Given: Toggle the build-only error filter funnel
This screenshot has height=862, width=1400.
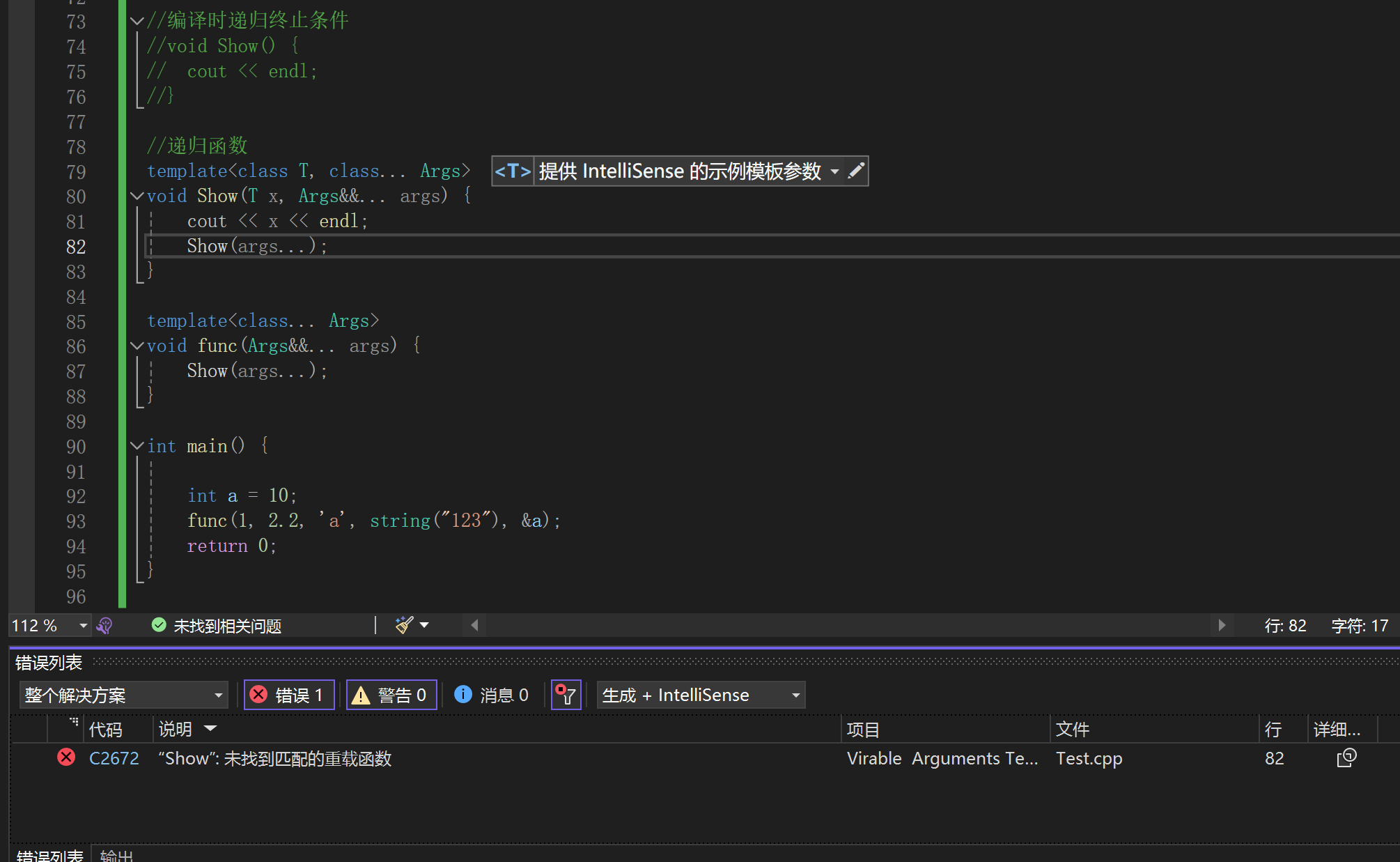Looking at the screenshot, I should (x=566, y=695).
